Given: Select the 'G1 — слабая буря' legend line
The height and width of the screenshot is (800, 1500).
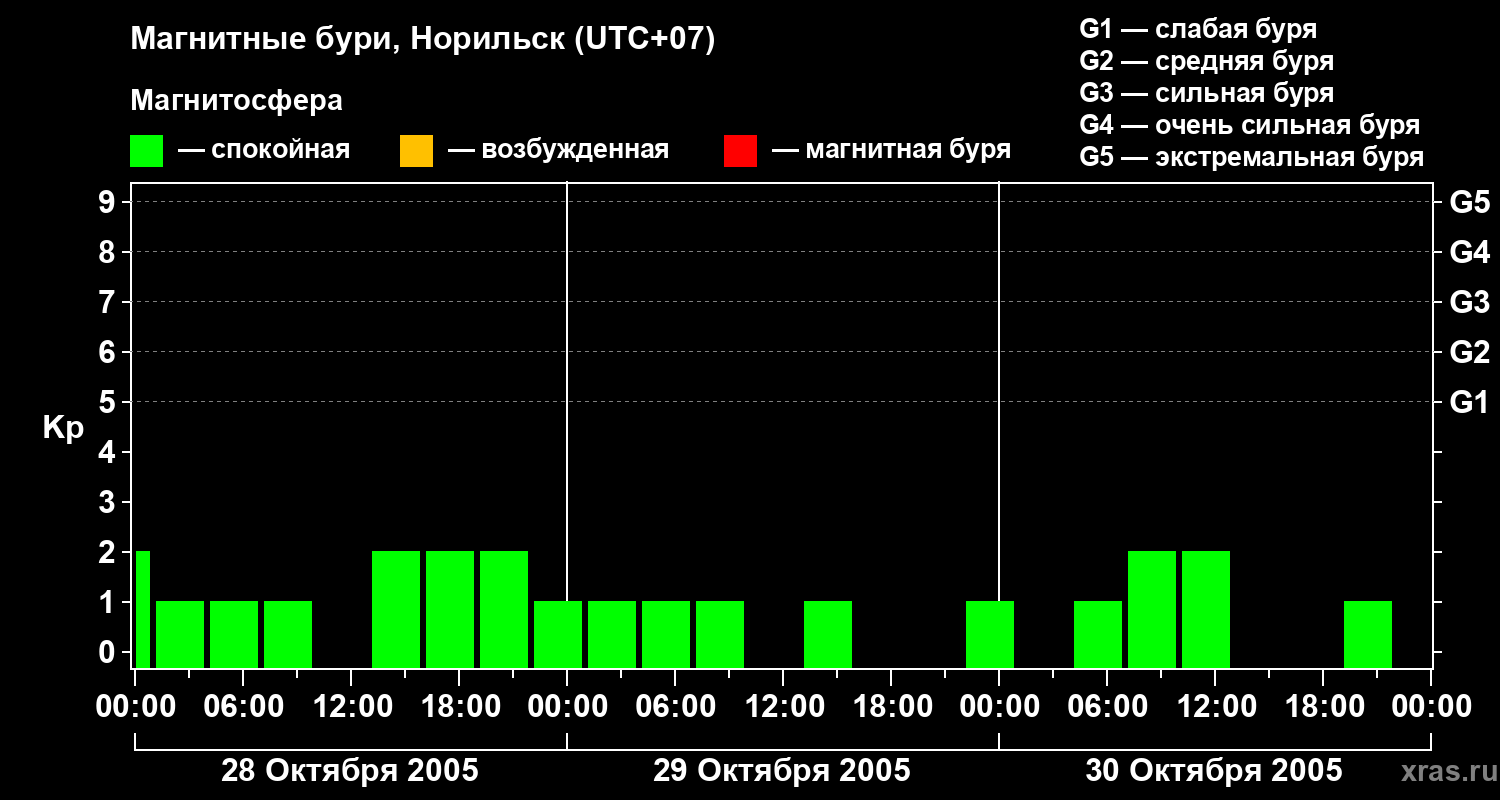Looking at the screenshot, I should coord(1198,29).
